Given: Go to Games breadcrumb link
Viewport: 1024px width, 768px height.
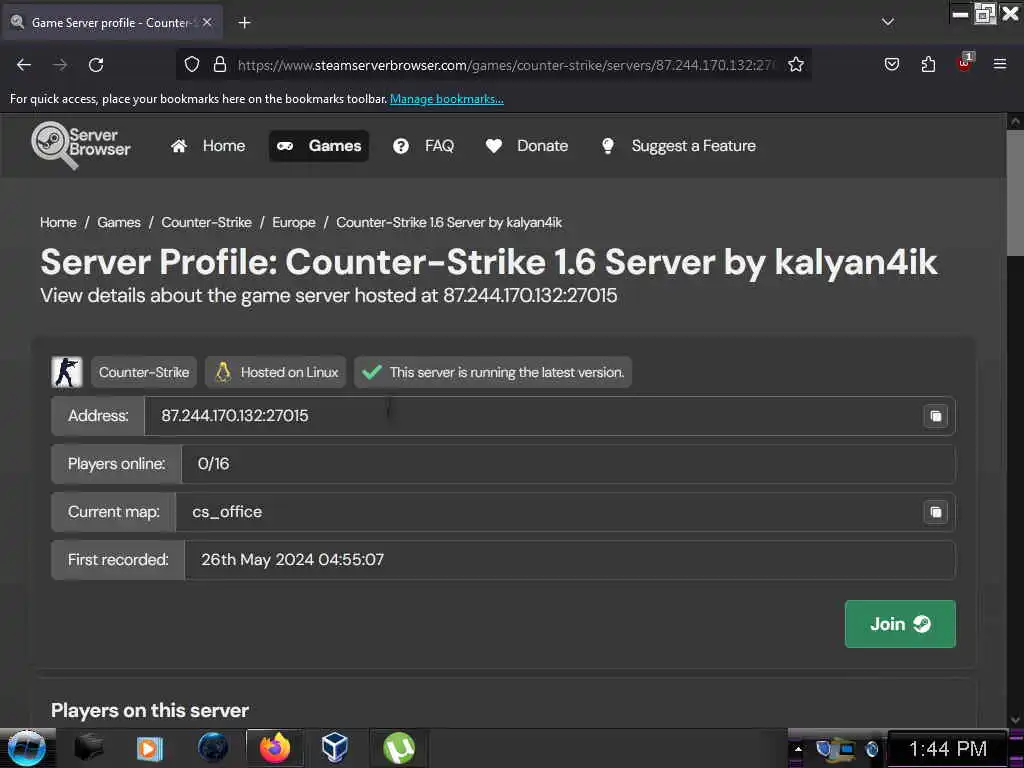Looking at the screenshot, I should (x=119, y=222).
